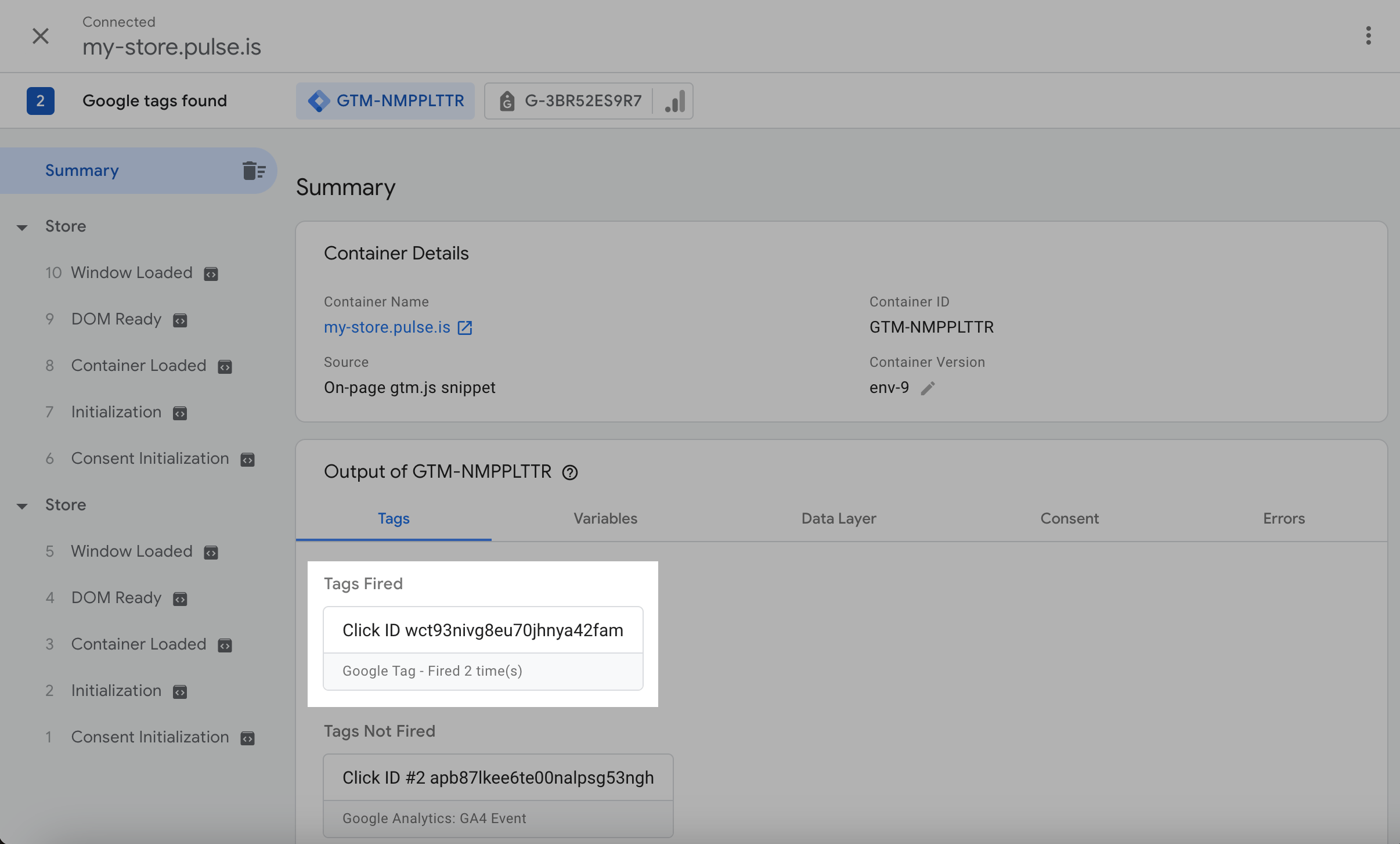1400x844 pixels.
Task: Switch to the Consent tab
Action: [1069, 518]
